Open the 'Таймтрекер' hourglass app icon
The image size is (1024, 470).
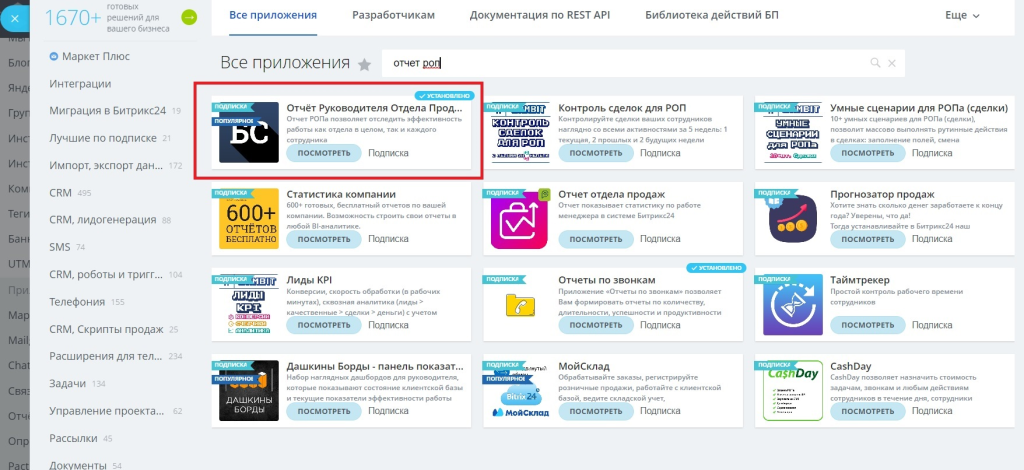click(792, 304)
